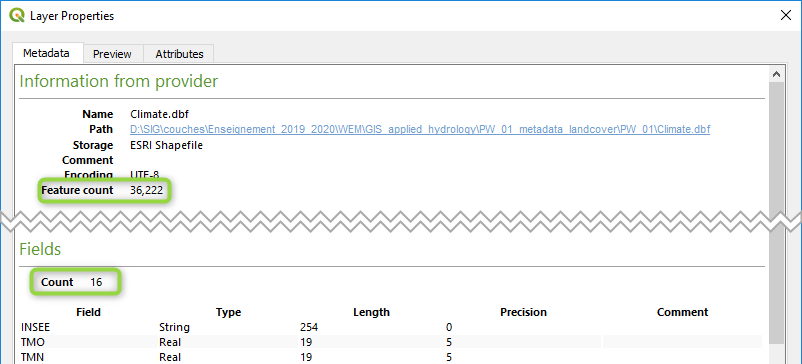The image size is (802, 364).
Task: Switch to the Metadata tab
Action: click(x=47, y=53)
